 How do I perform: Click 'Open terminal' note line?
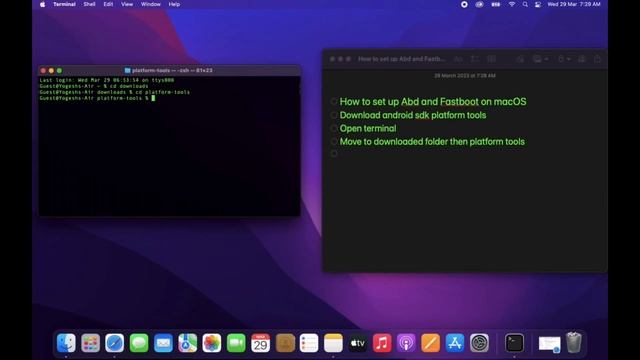pyautogui.click(x=368, y=129)
